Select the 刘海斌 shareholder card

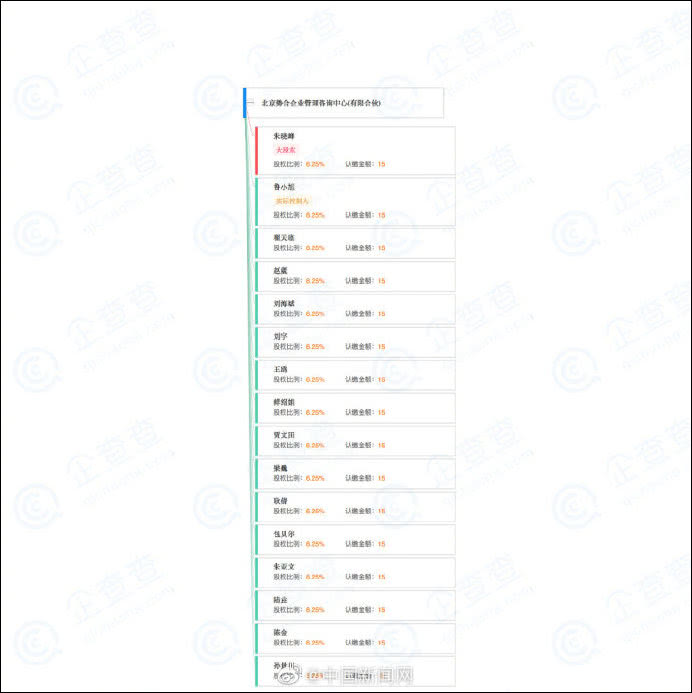pos(355,309)
